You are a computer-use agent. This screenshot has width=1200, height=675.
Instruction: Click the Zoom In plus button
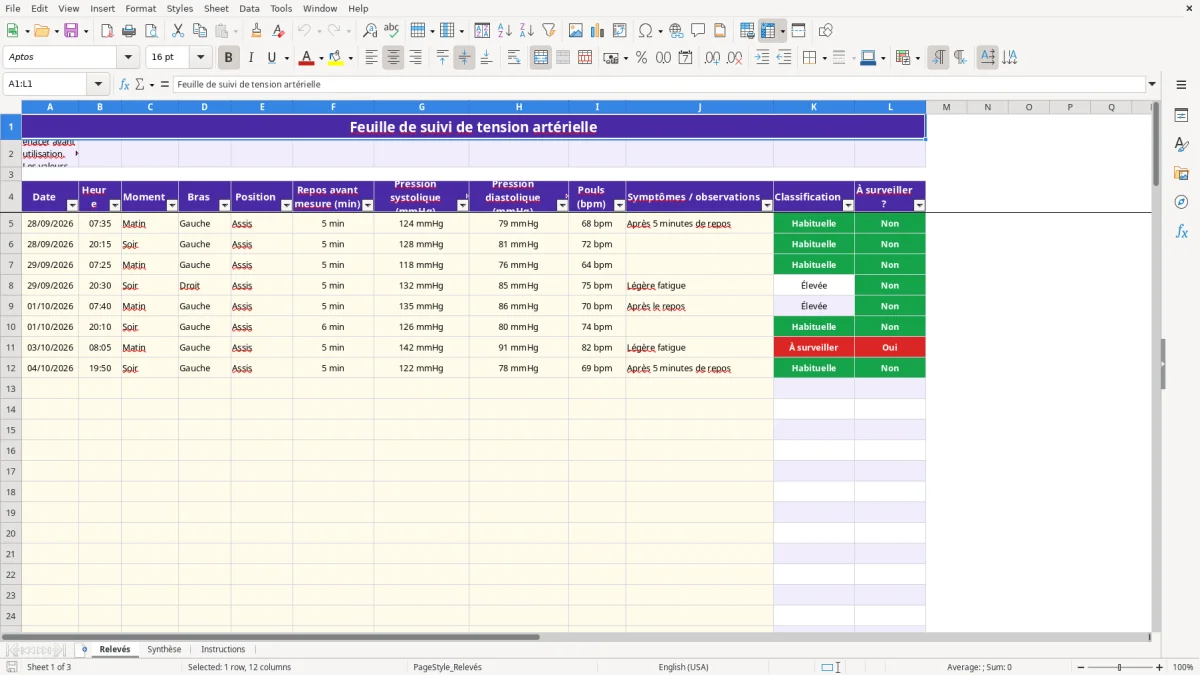[1160, 667]
